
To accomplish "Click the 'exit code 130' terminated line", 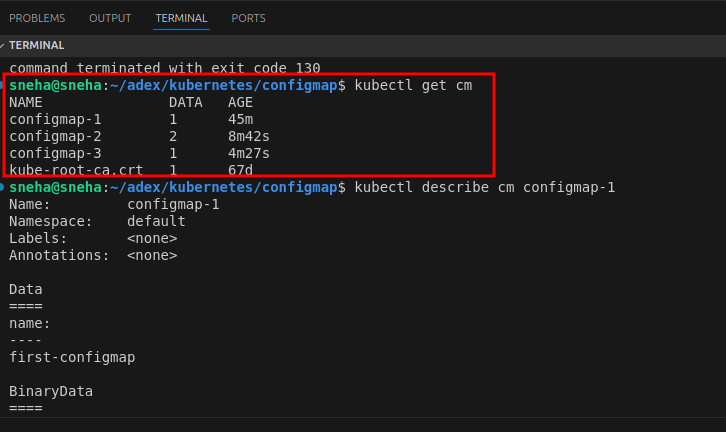I will 165,68.
